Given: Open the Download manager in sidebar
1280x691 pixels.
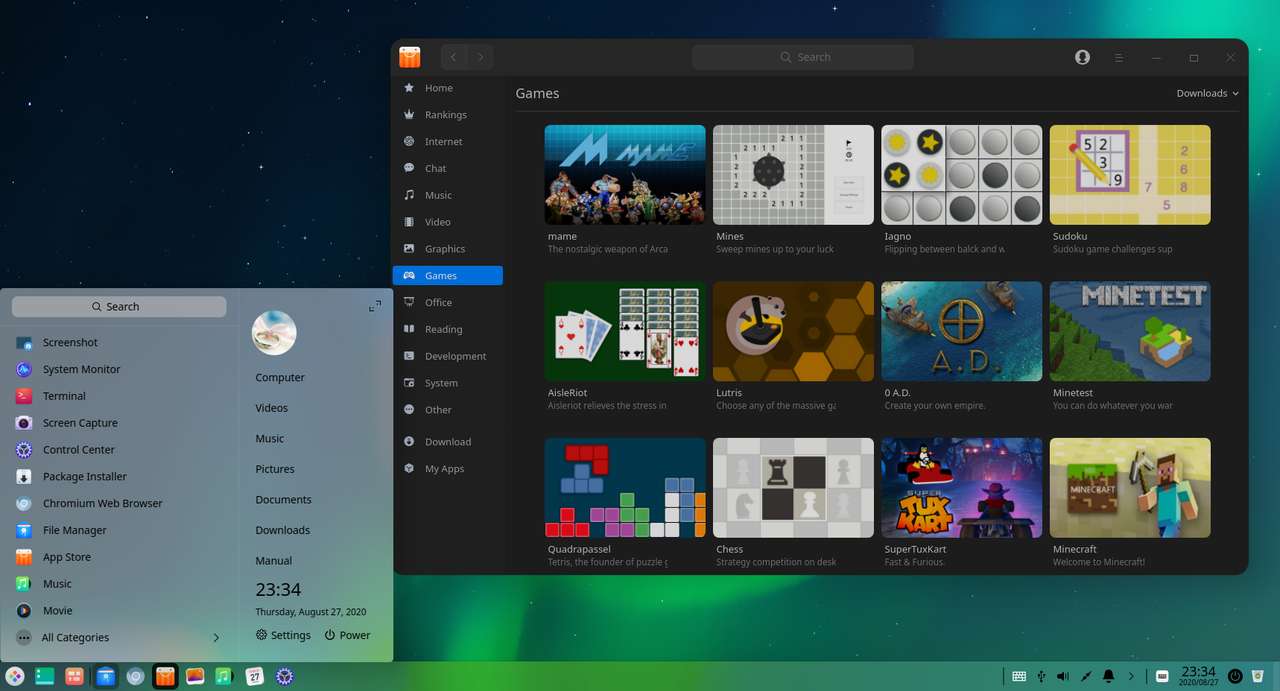Looking at the screenshot, I should click(x=447, y=442).
